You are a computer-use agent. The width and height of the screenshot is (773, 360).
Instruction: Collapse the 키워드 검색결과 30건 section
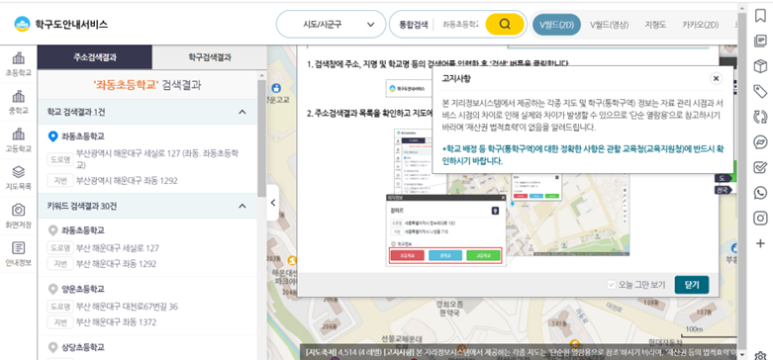click(242, 206)
